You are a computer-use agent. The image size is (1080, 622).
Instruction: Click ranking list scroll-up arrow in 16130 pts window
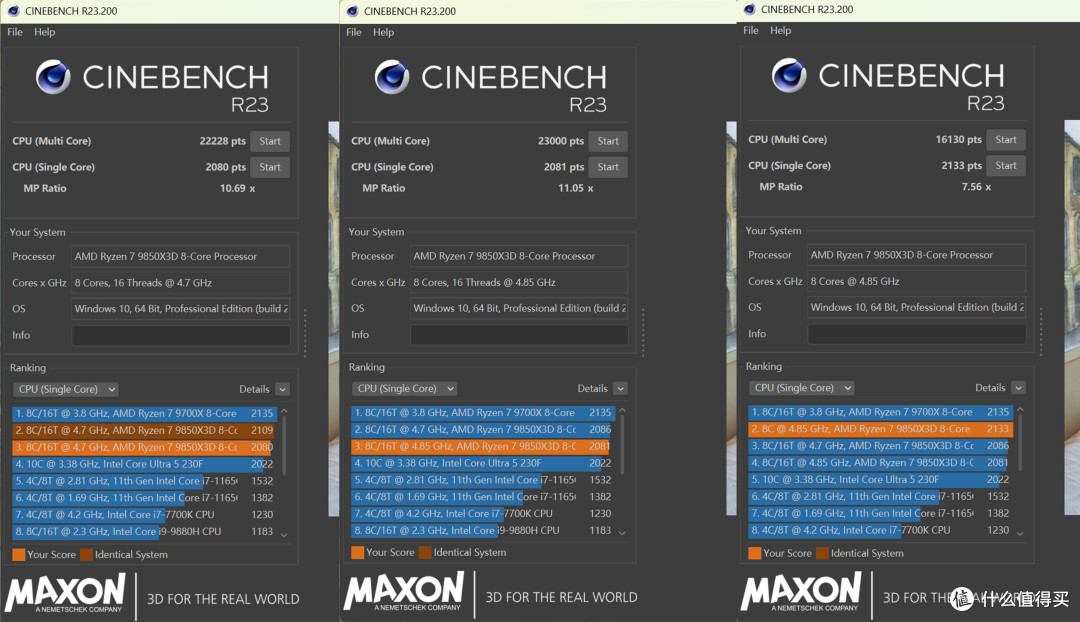(x=1020, y=410)
